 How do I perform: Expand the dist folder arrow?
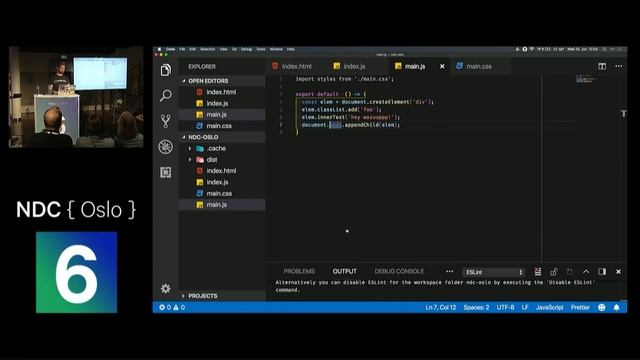click(x=190, y=160)
